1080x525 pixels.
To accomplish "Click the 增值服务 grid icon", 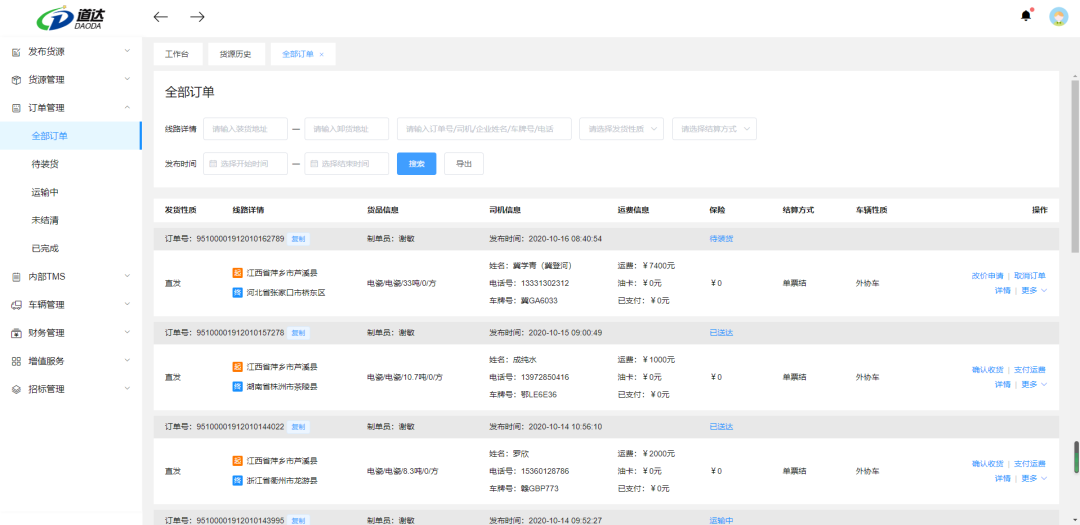I will (x=17, y=361).
